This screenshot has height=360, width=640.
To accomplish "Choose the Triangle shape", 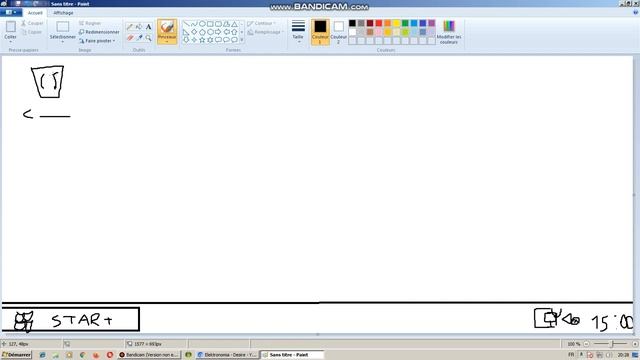I will [x=234, y=24].
